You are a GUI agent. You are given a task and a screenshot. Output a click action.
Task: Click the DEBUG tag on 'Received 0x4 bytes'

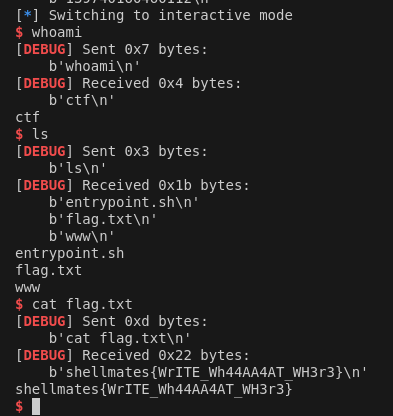44,83
